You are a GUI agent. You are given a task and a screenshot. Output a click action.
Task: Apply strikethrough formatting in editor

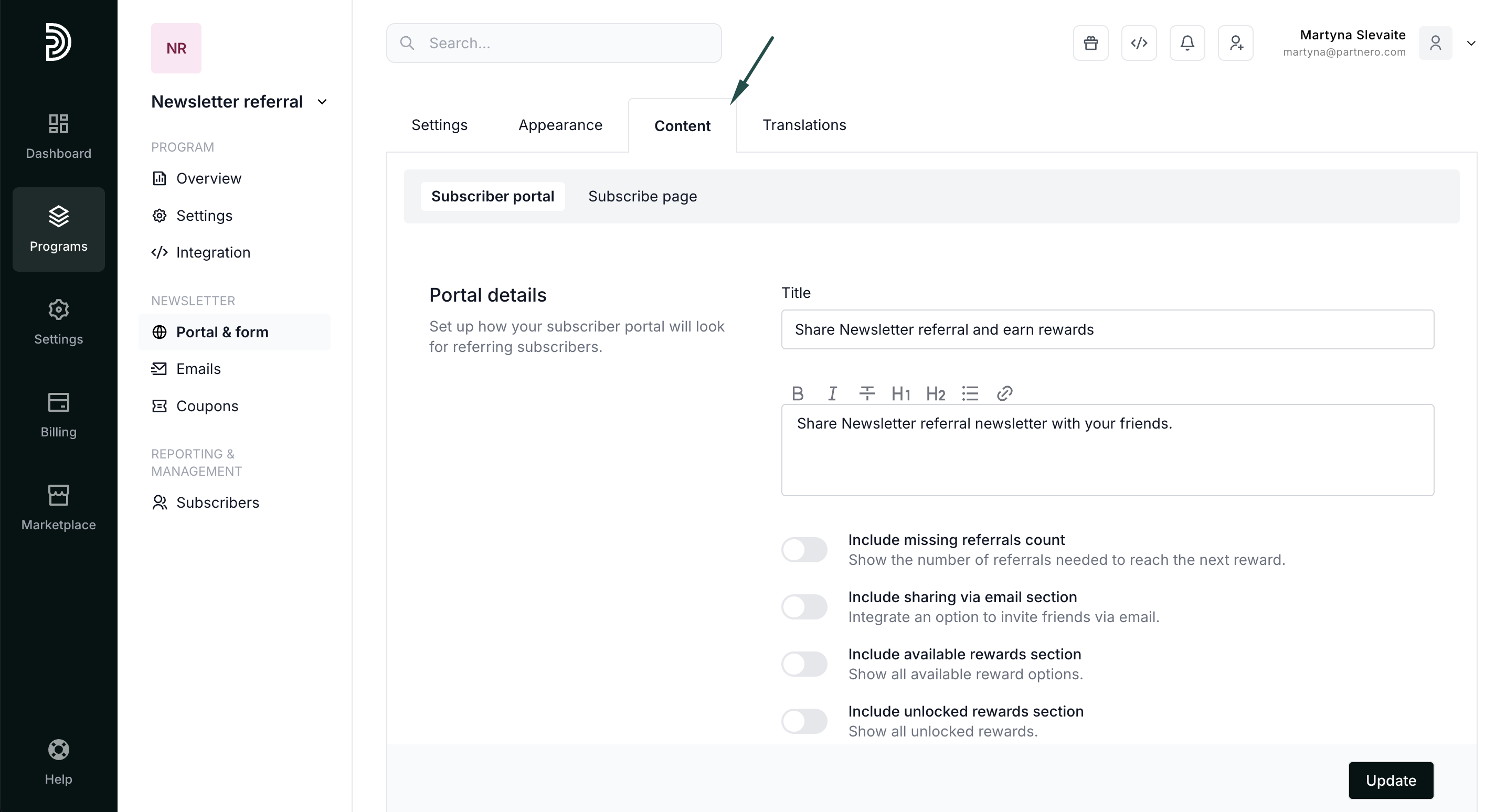(866, 393)
